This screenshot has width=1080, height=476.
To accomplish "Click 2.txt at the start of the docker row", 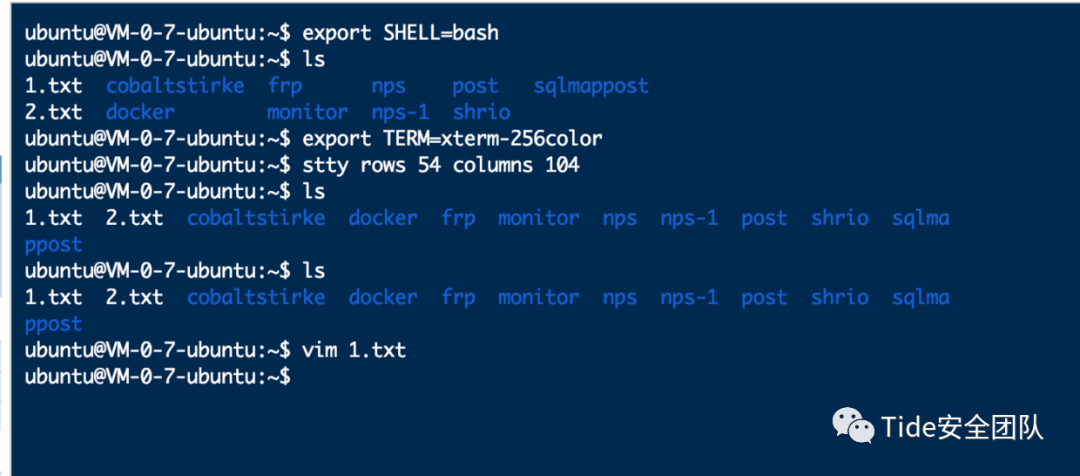I will coord(54,112).
